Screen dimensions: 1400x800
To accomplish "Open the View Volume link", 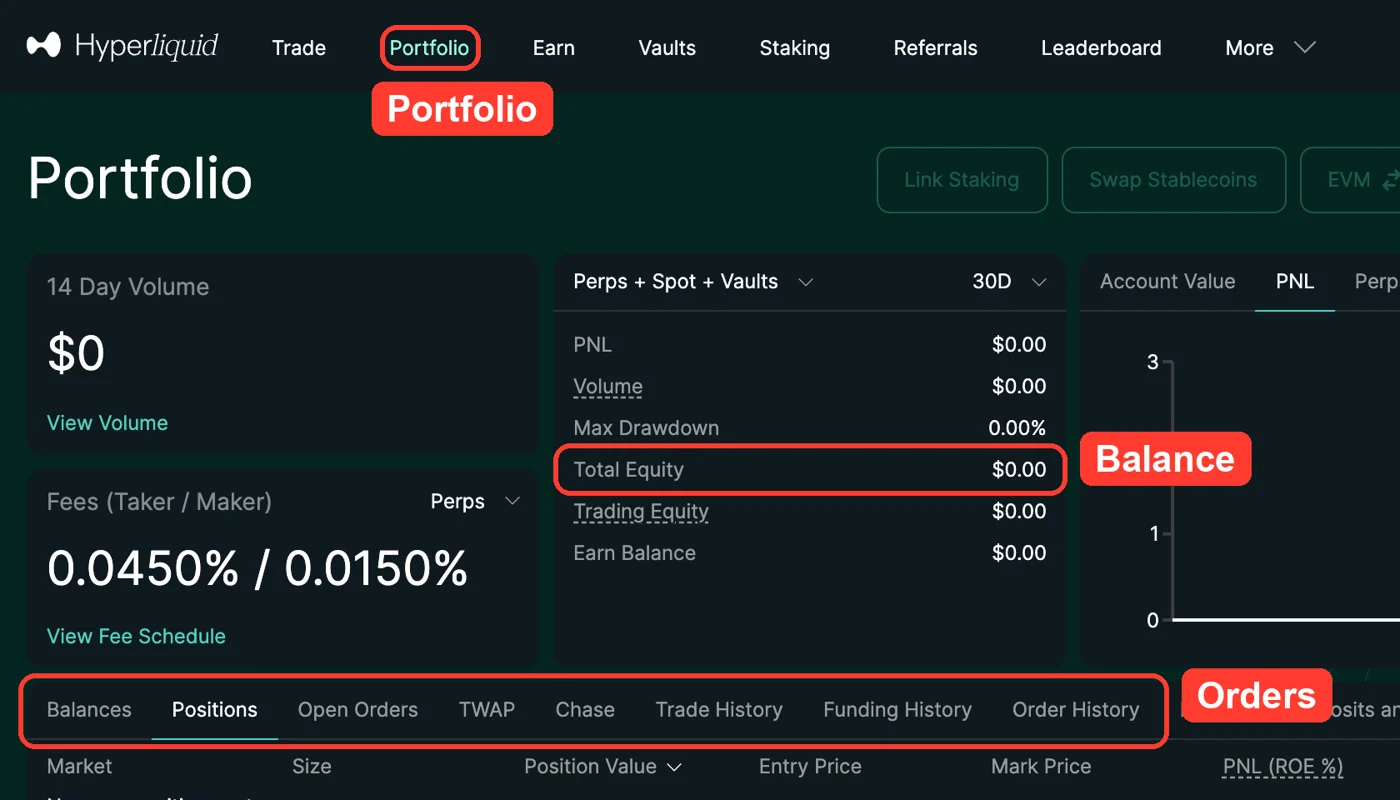I will [x=107, y=423].
